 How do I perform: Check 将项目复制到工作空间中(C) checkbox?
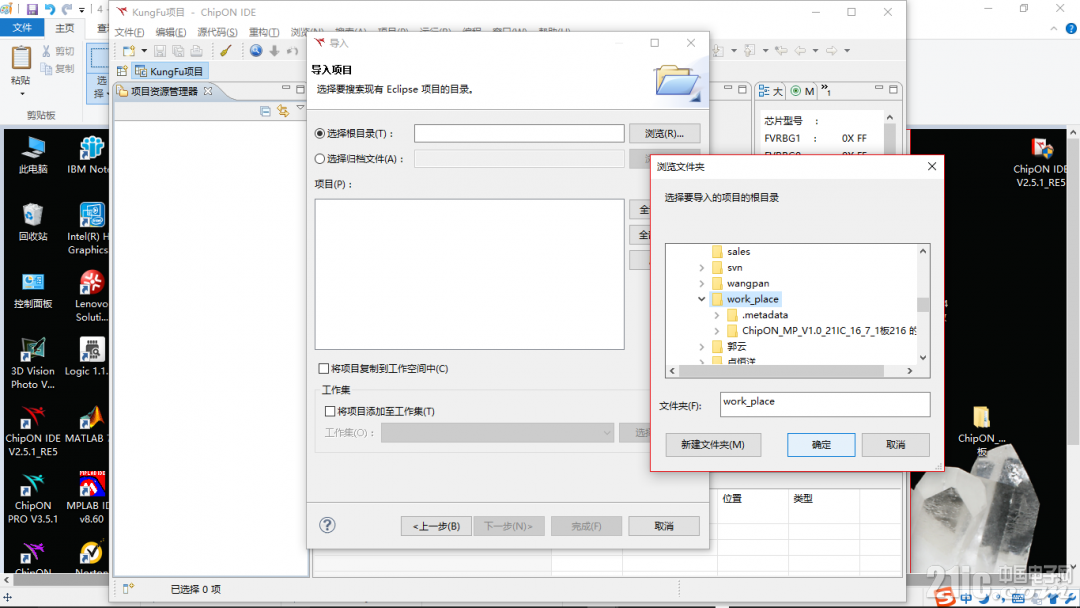pos(324,368)
